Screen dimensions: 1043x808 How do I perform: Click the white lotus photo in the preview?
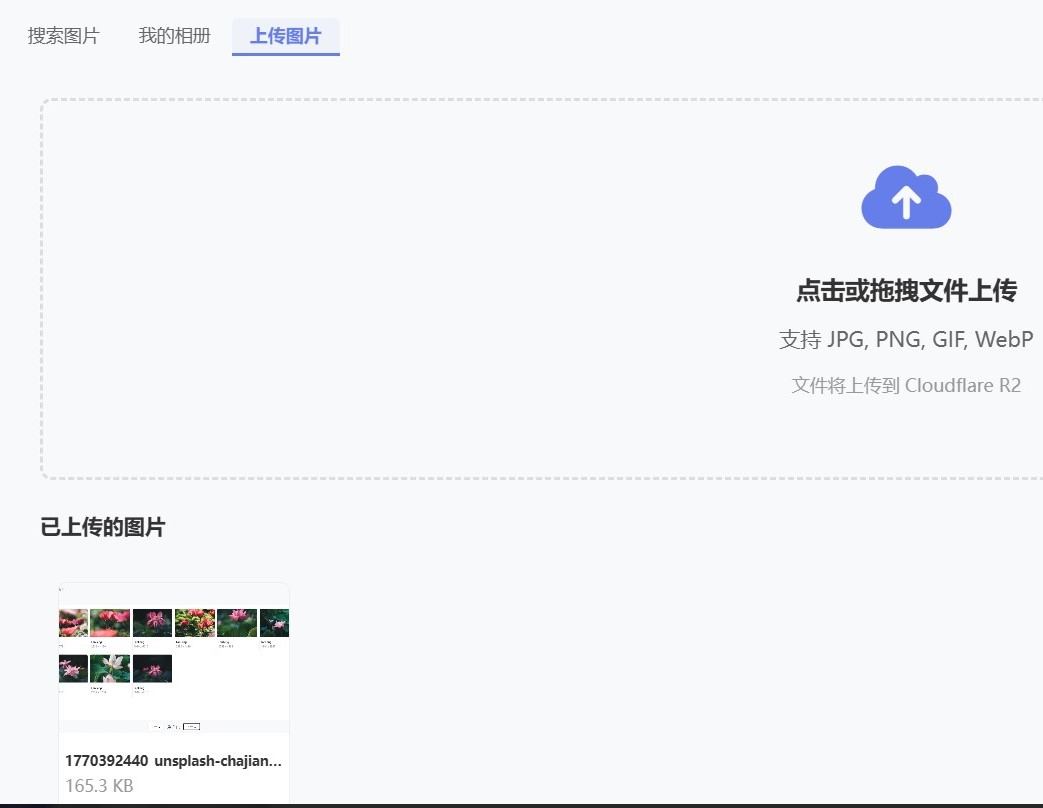[x=110, y=668]
